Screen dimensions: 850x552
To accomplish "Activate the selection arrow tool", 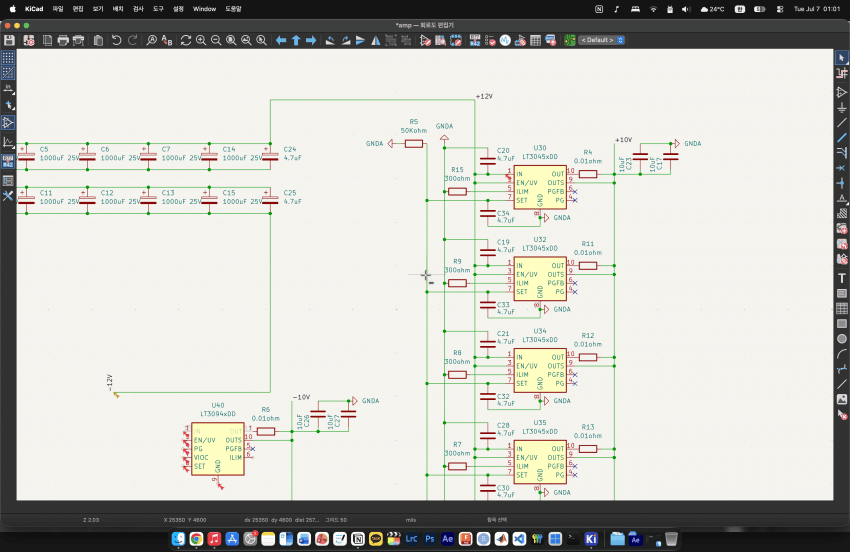I will (841, 57).
